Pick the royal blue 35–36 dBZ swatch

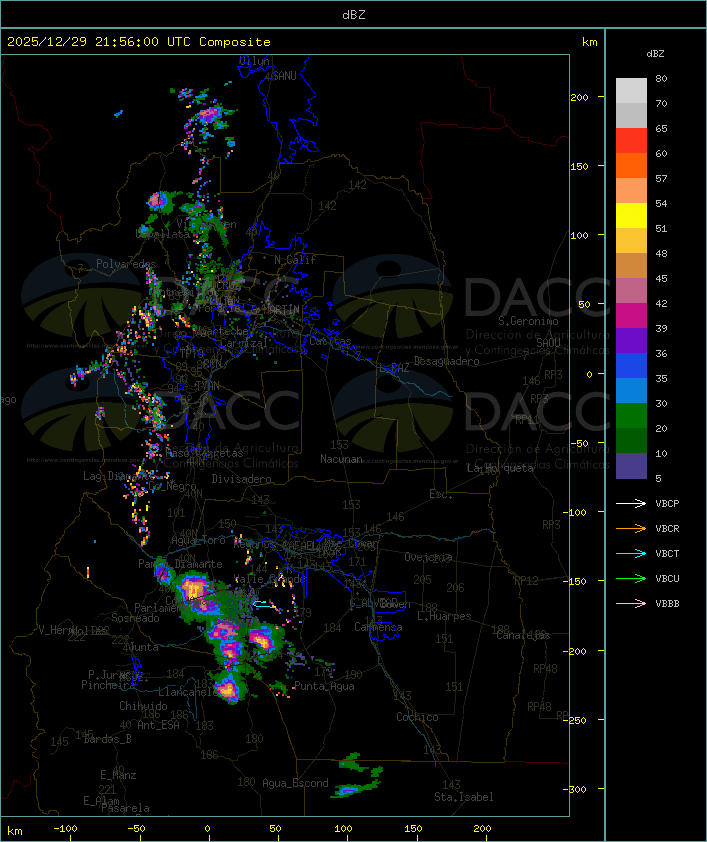tap(631, 365)
